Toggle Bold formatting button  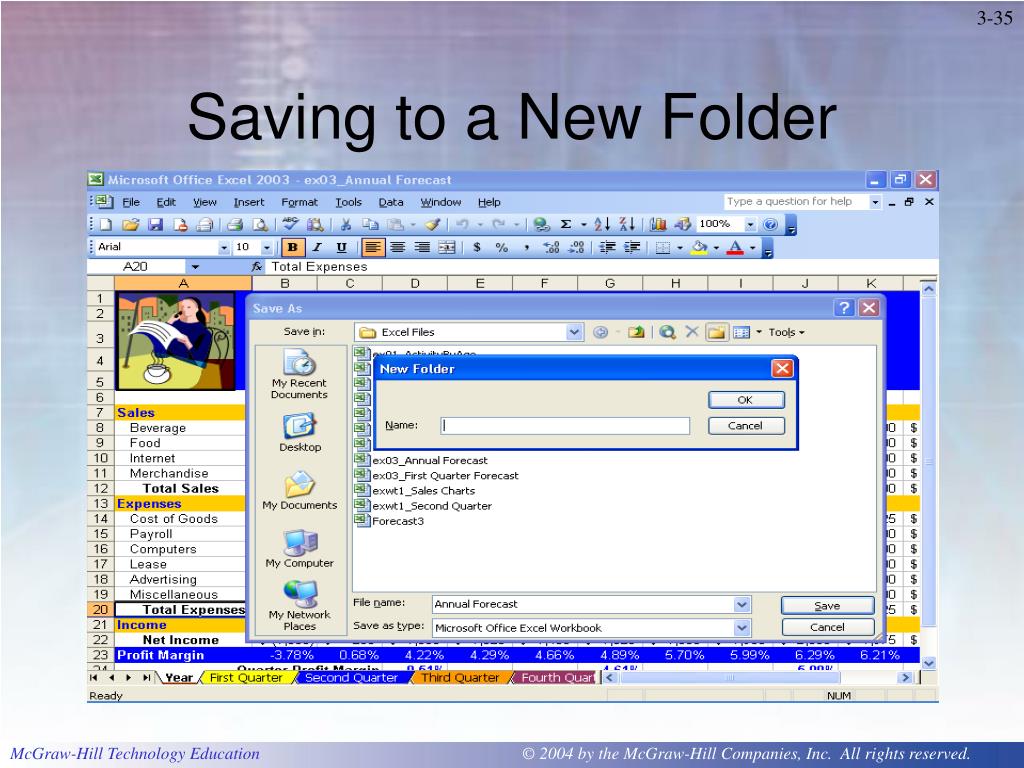(x=293, y=248)
